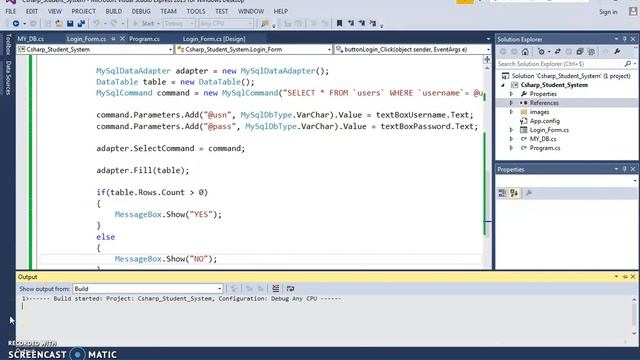
Task: Open the Properties object selector dropdown
Action: (635, 180)
